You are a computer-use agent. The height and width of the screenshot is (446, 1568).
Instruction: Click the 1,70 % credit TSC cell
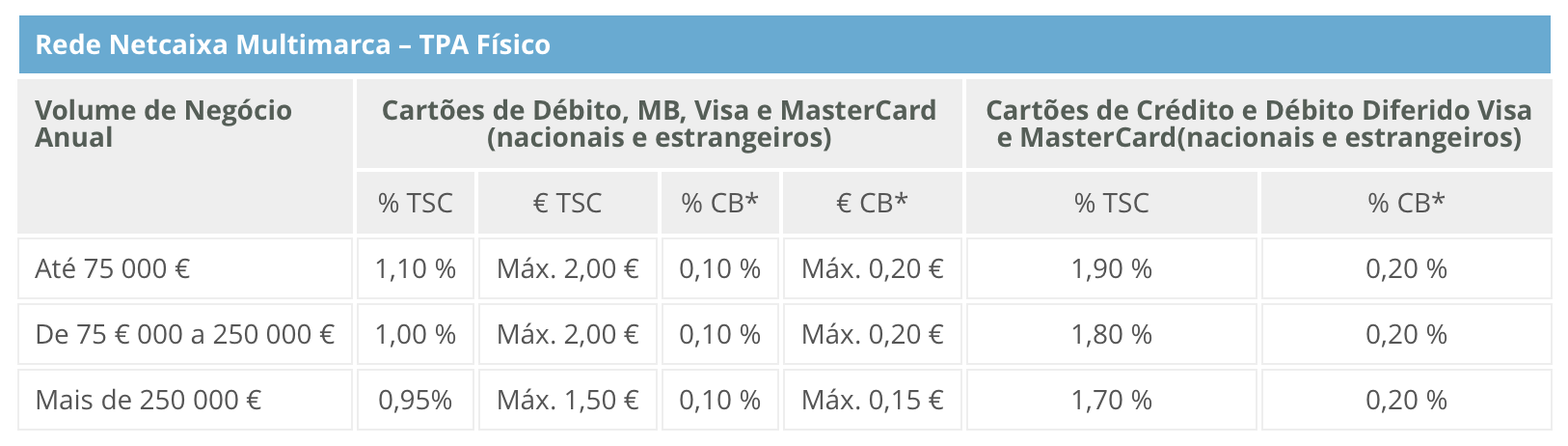click(1111, 400)
